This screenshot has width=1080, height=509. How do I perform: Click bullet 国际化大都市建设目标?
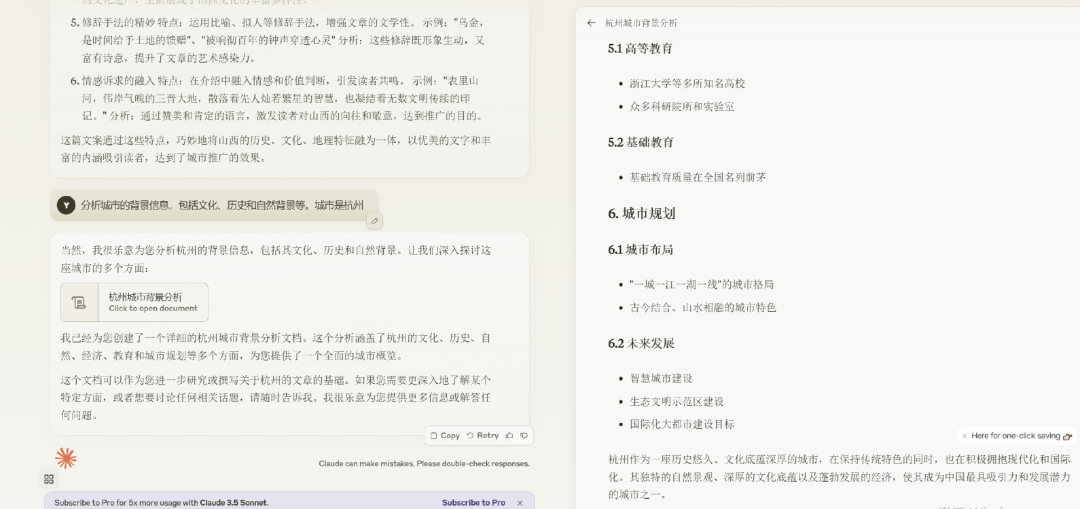681,424
